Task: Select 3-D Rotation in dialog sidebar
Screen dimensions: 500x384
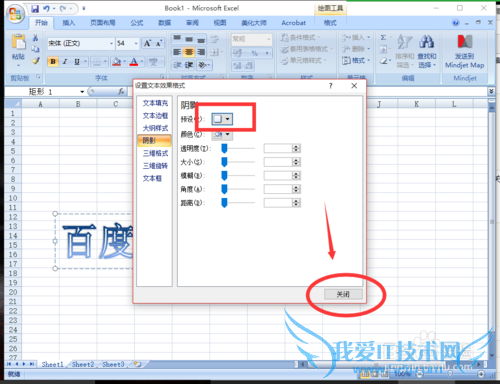Action: pos(155,166)
